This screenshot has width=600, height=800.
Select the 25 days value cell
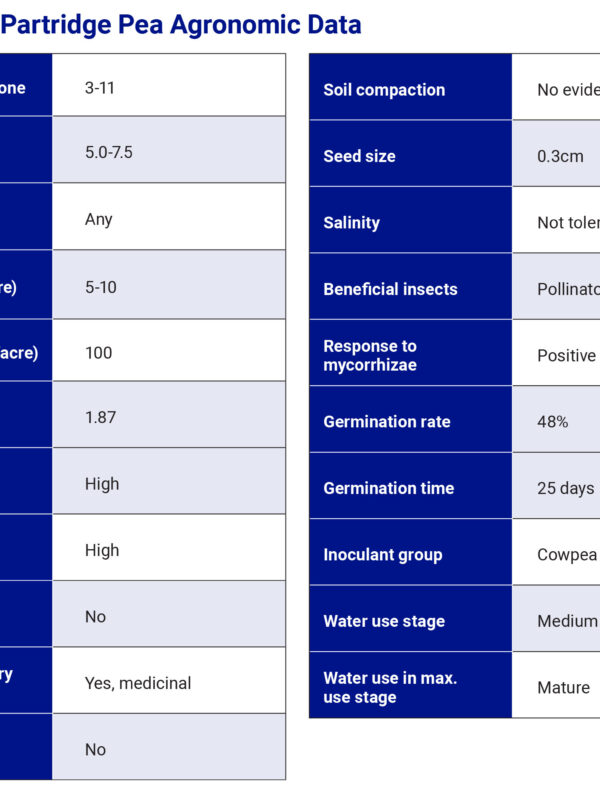pyautogui.click(x=565, y=488)
